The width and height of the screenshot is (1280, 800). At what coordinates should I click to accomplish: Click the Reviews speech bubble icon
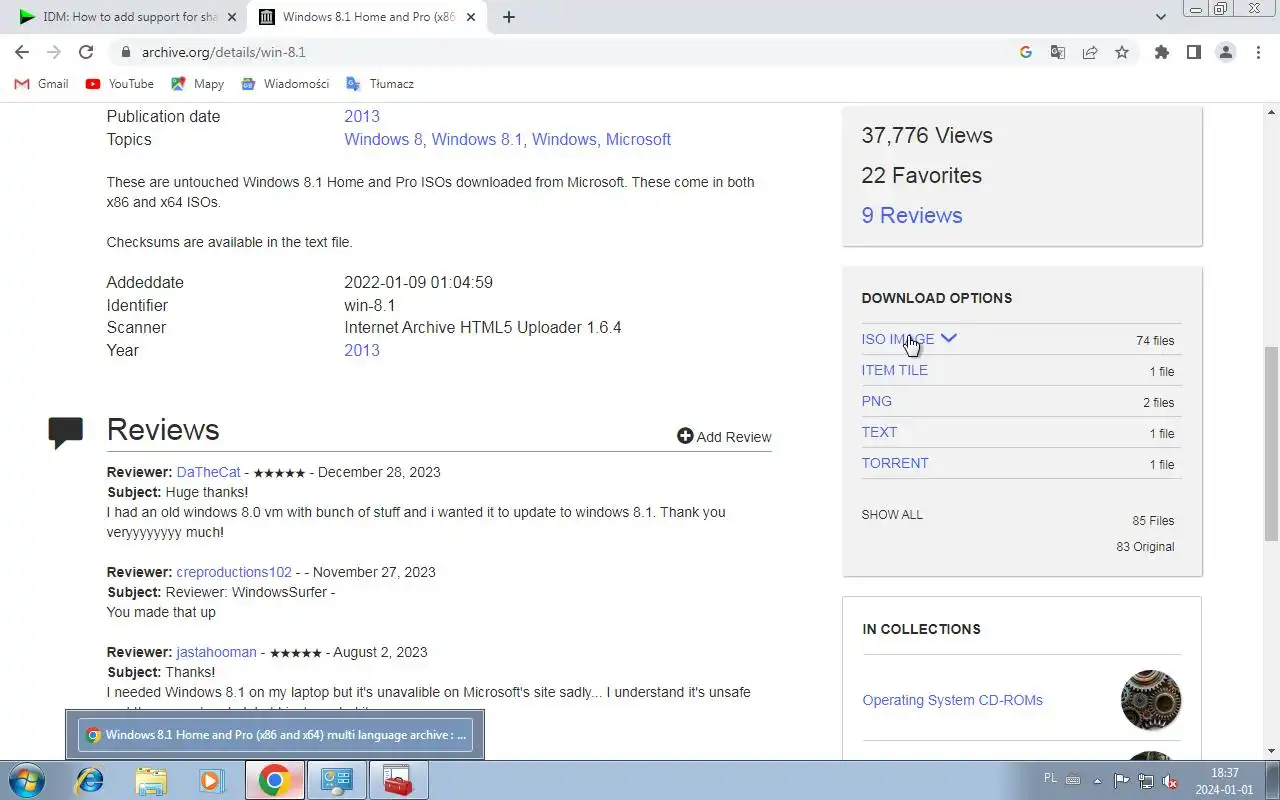click(66, 432)
